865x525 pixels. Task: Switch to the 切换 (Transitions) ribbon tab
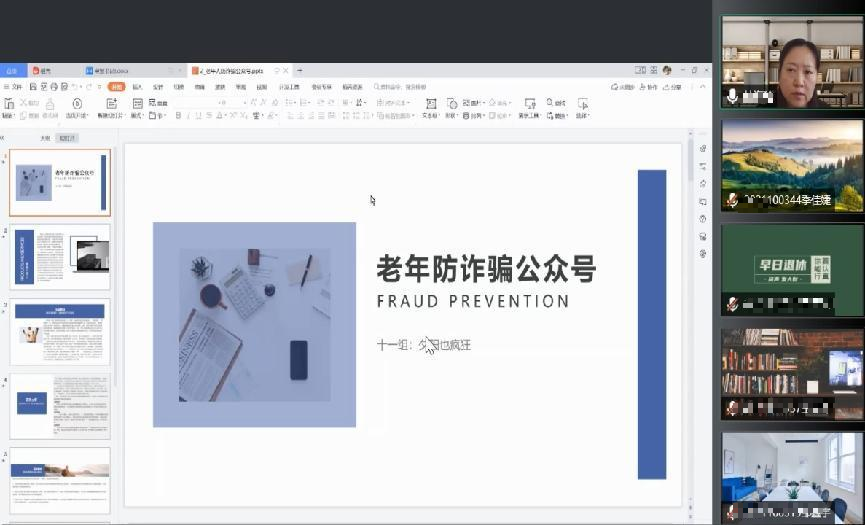179,87
